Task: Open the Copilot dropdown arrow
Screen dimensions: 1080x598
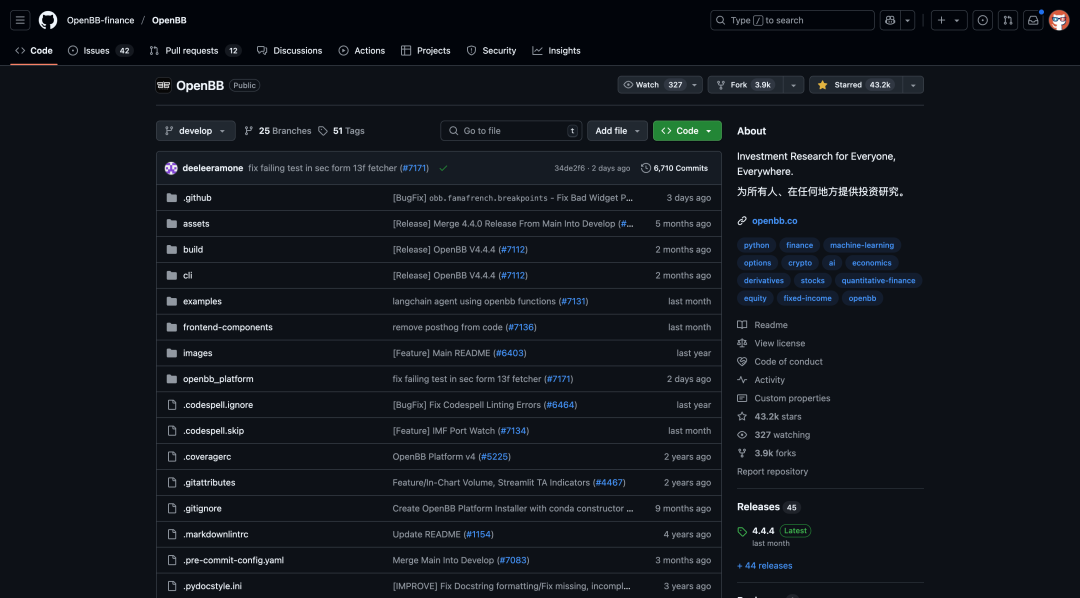Action: click(x=908, y=20)
